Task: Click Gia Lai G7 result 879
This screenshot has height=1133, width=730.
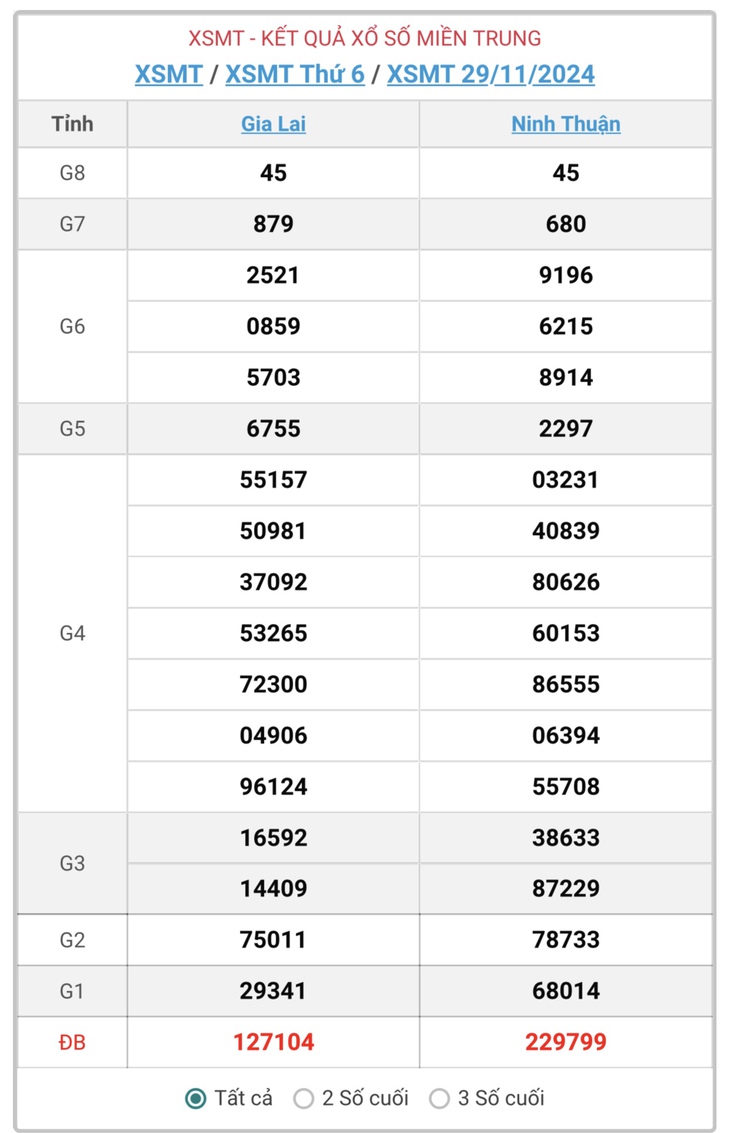Action: click(273, 224)
